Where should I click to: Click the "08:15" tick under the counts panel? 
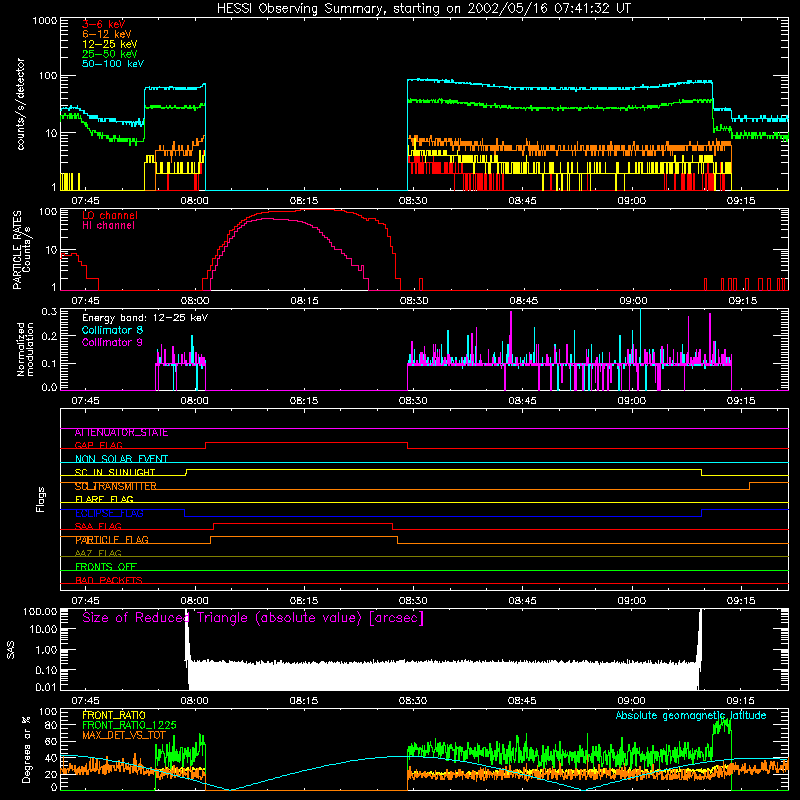[304, 201]
